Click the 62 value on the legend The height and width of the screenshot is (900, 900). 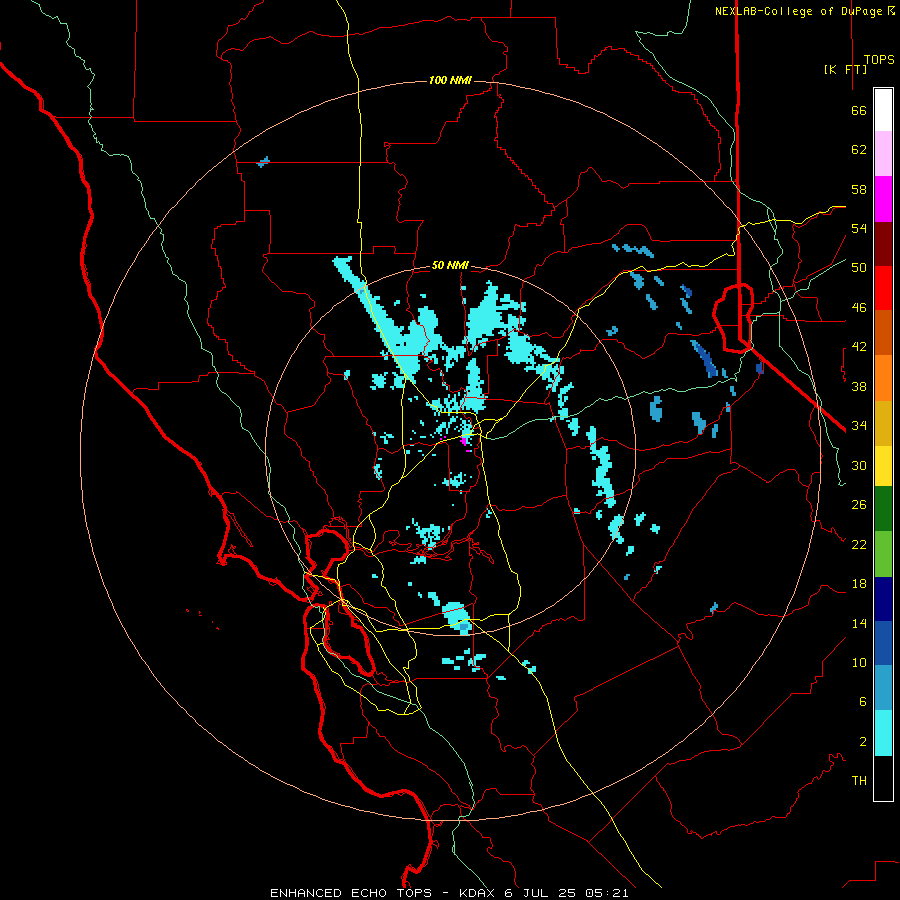pyautogui.click(x=859, y=150)
